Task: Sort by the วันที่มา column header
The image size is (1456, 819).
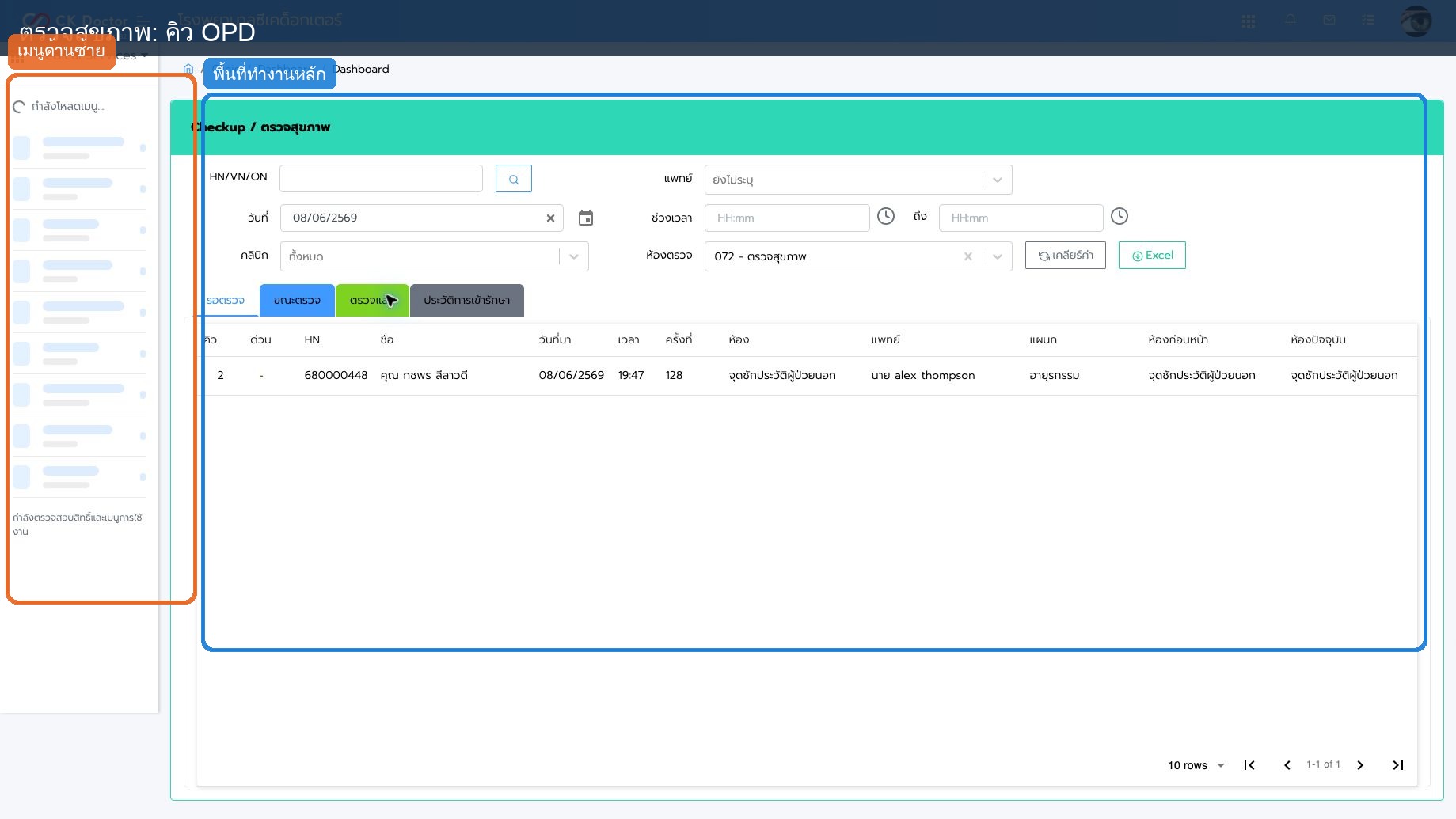Action: 555,339
